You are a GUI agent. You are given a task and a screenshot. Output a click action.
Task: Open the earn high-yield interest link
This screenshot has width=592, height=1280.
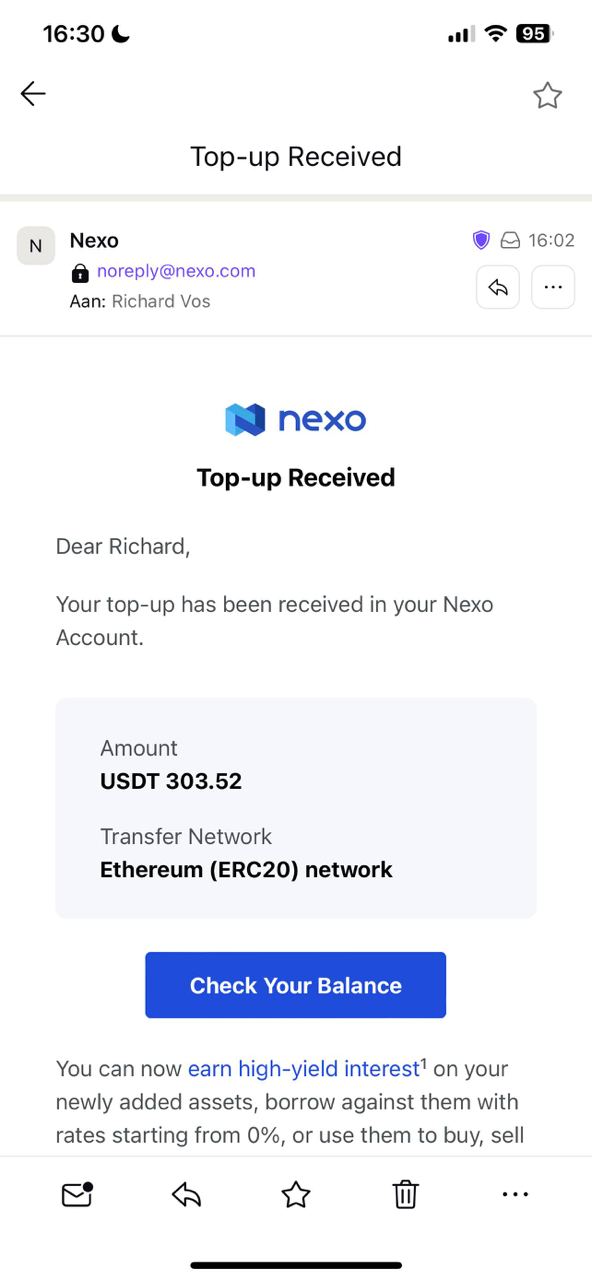(303, 1068)
